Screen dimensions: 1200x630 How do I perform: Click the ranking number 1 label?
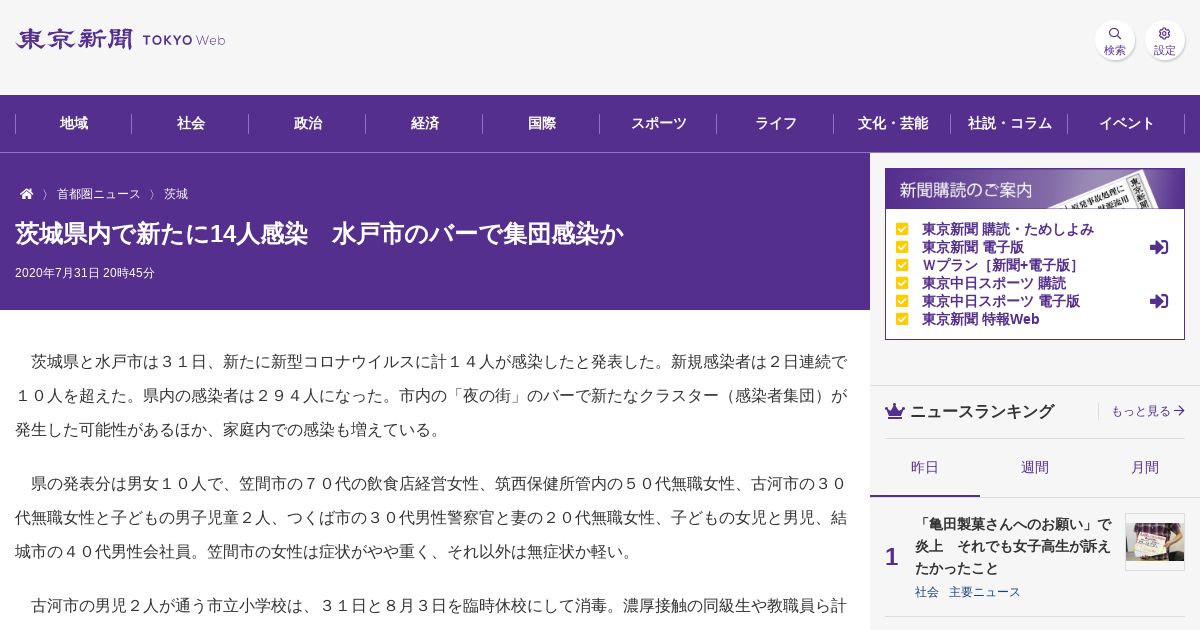coord(891,557)
